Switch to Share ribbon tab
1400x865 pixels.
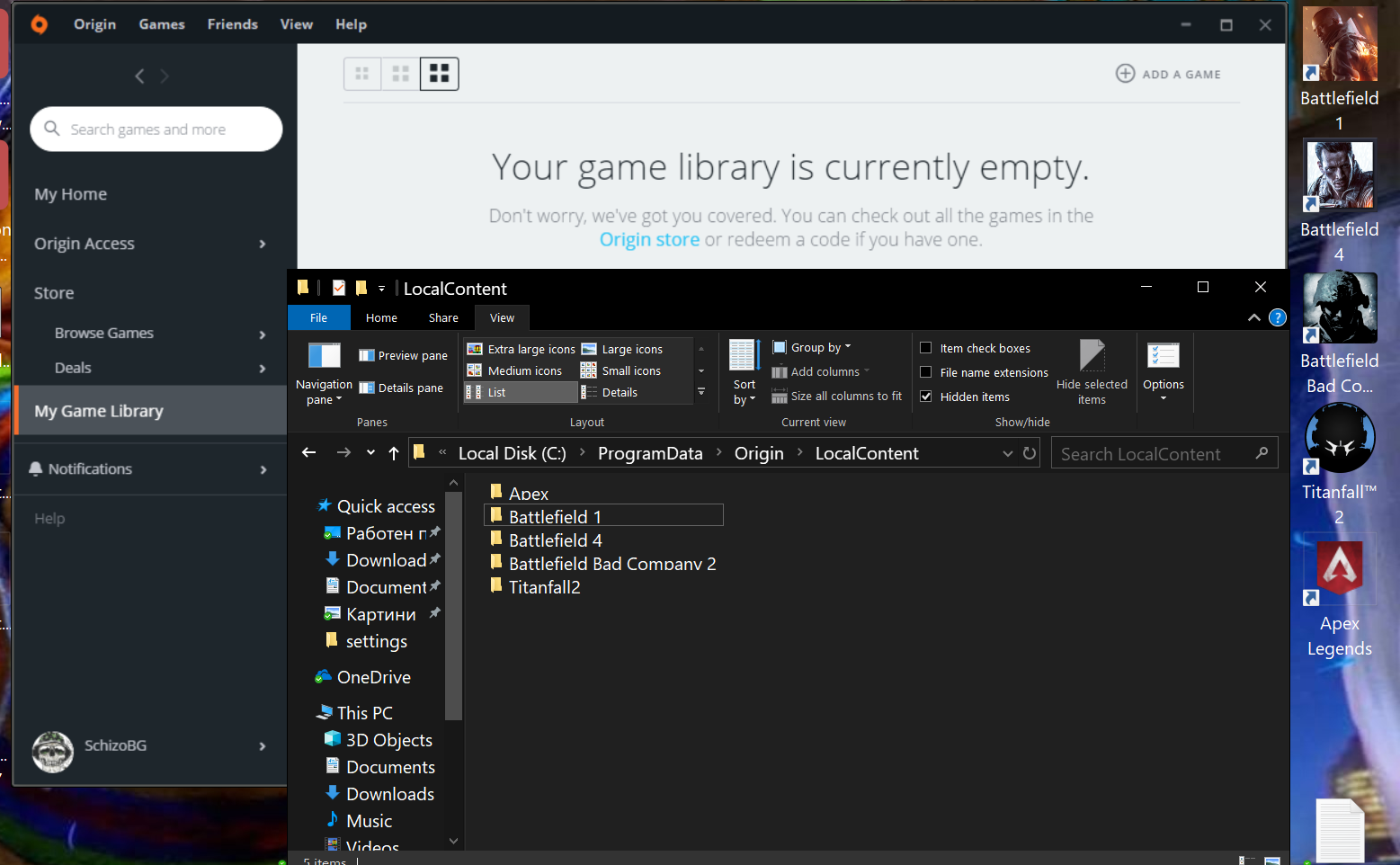tap(443, 317)
